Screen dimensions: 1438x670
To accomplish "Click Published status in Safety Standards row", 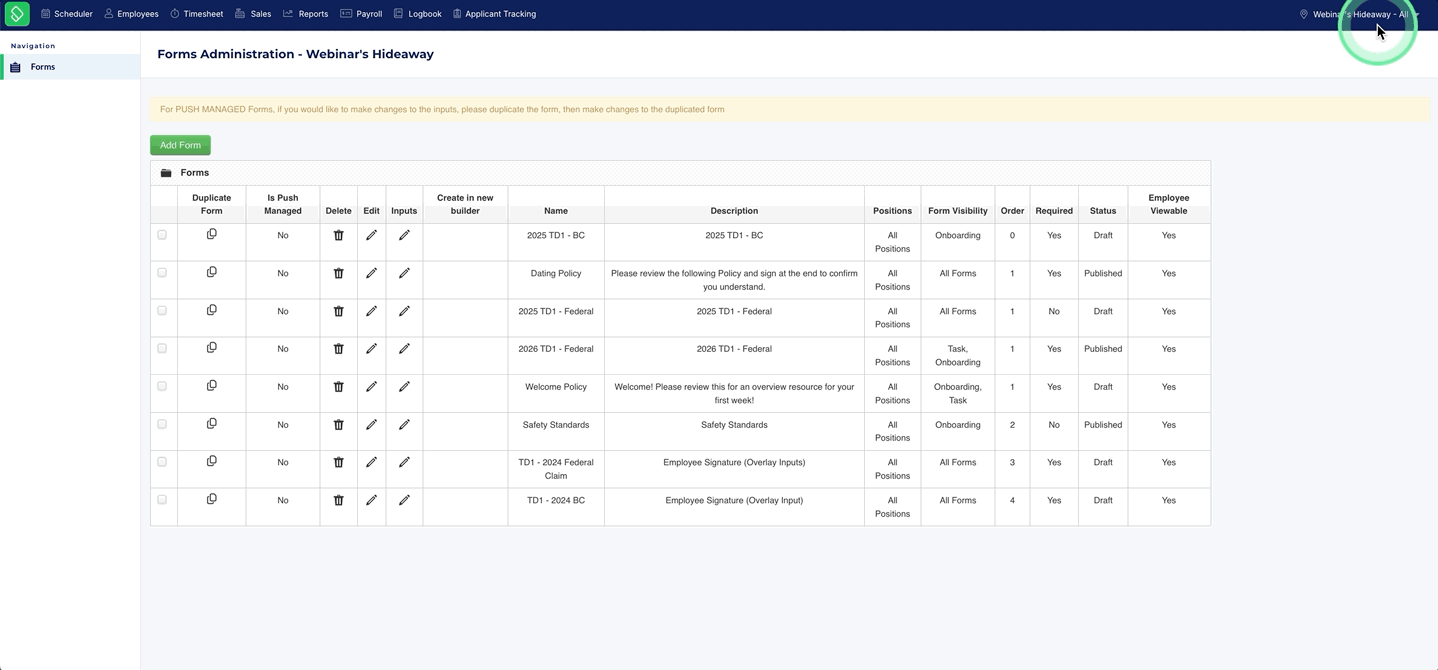I will (x=1103, y=425).
